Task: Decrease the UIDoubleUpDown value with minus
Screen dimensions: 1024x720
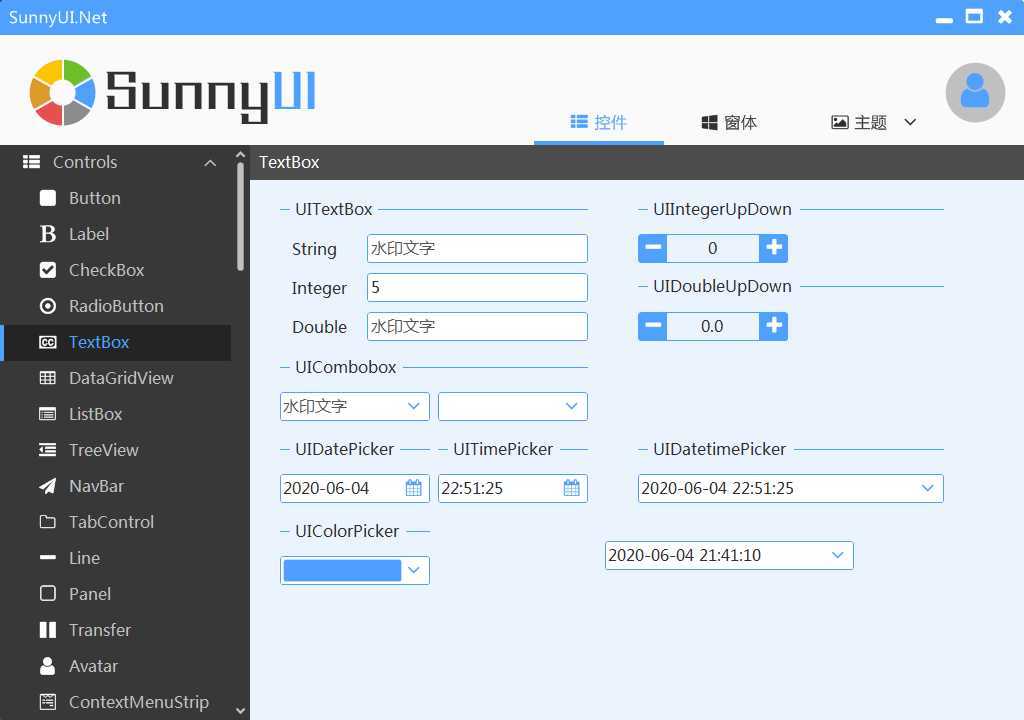Action: 652,326
